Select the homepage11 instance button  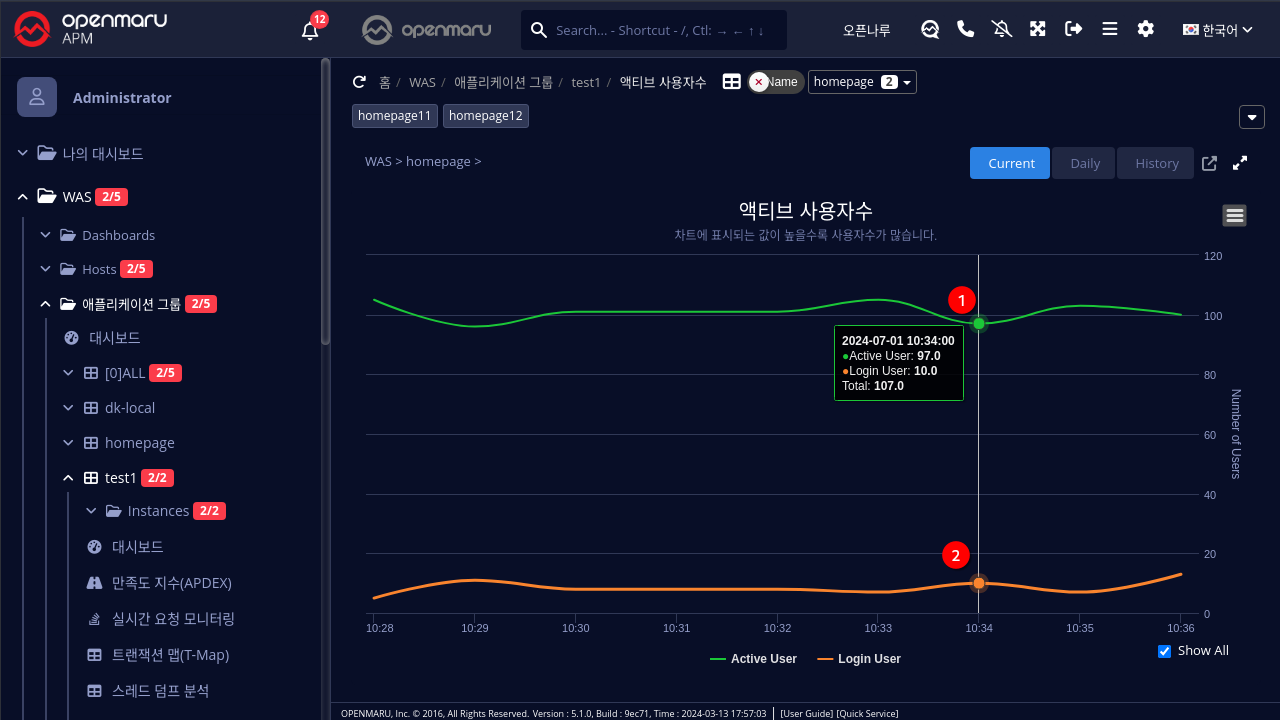click(x=394, y=116)
